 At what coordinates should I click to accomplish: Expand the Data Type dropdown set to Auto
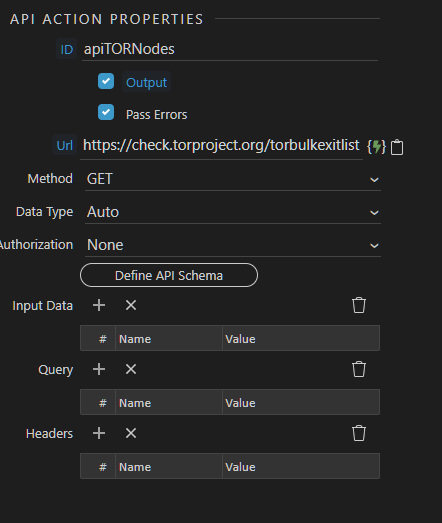point(233,212)
